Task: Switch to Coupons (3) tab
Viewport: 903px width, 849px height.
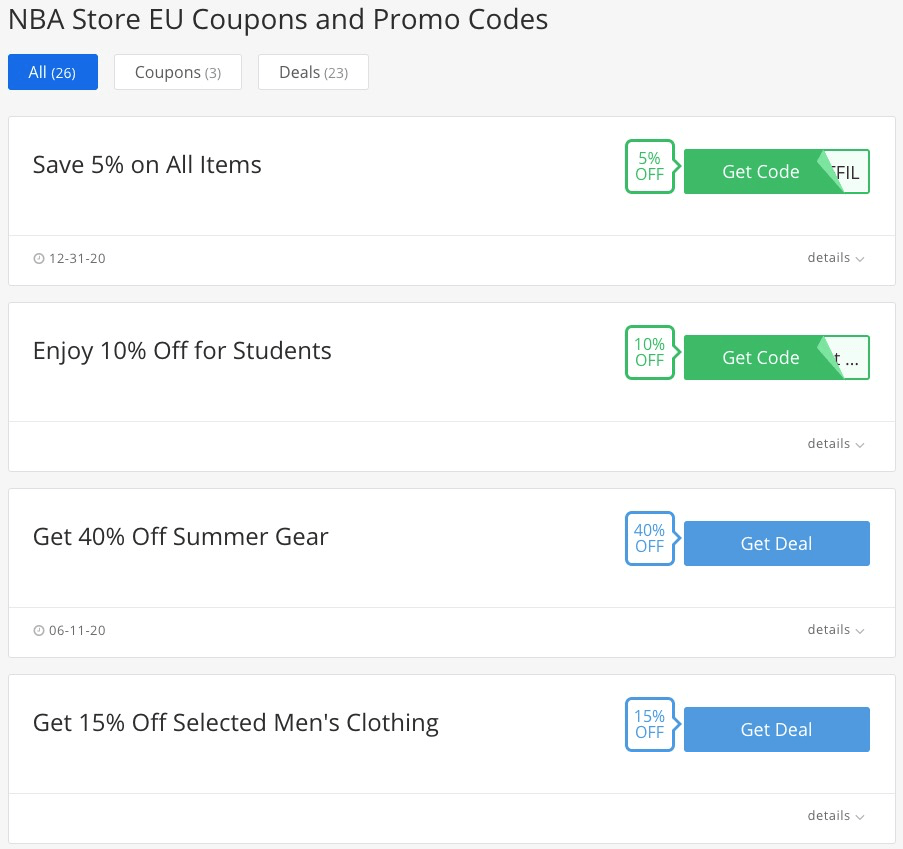Action: (178, 72)
